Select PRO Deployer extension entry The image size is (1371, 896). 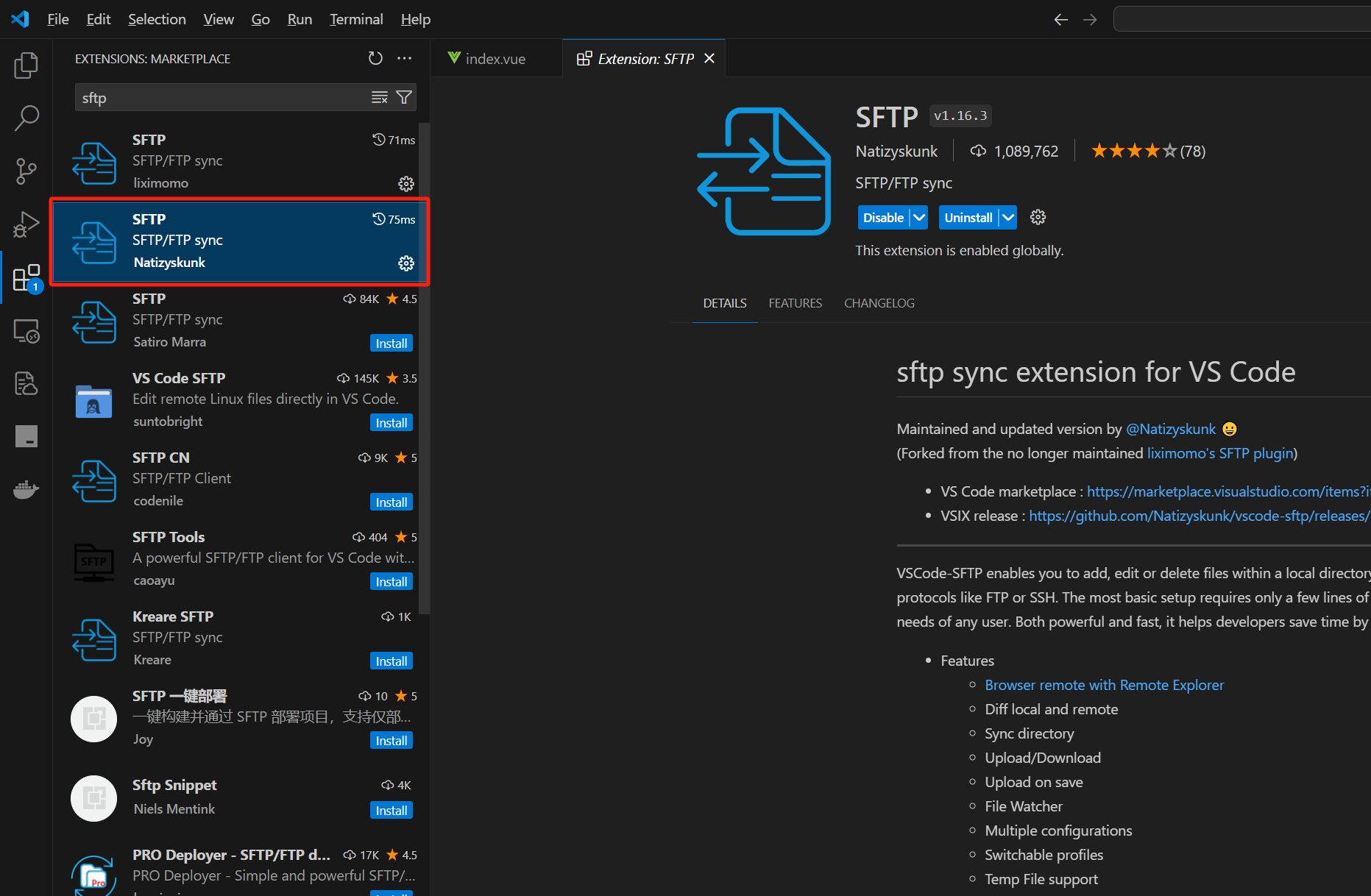(240, 870)
